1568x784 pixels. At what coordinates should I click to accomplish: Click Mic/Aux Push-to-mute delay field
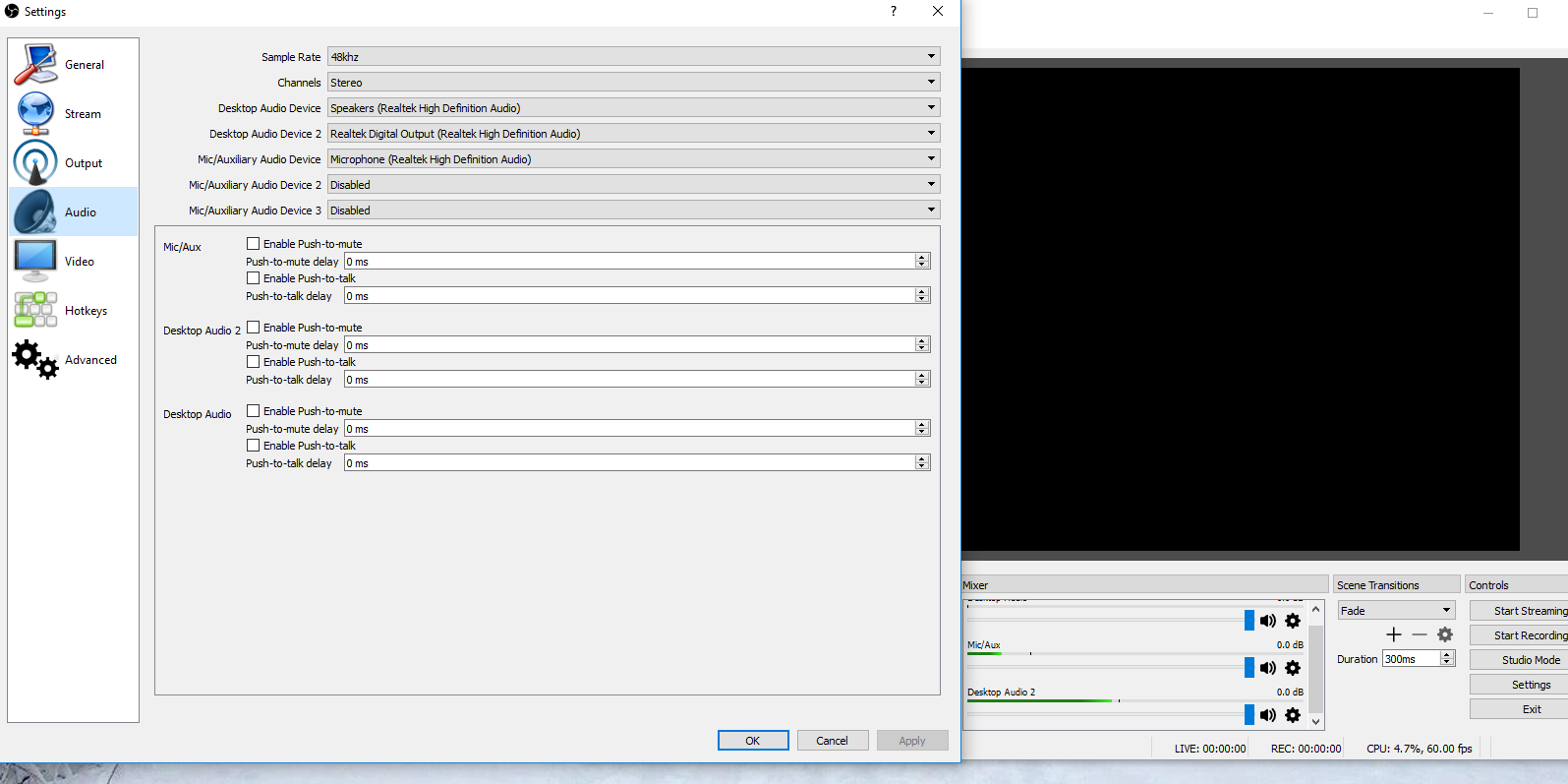pos(629,262)
